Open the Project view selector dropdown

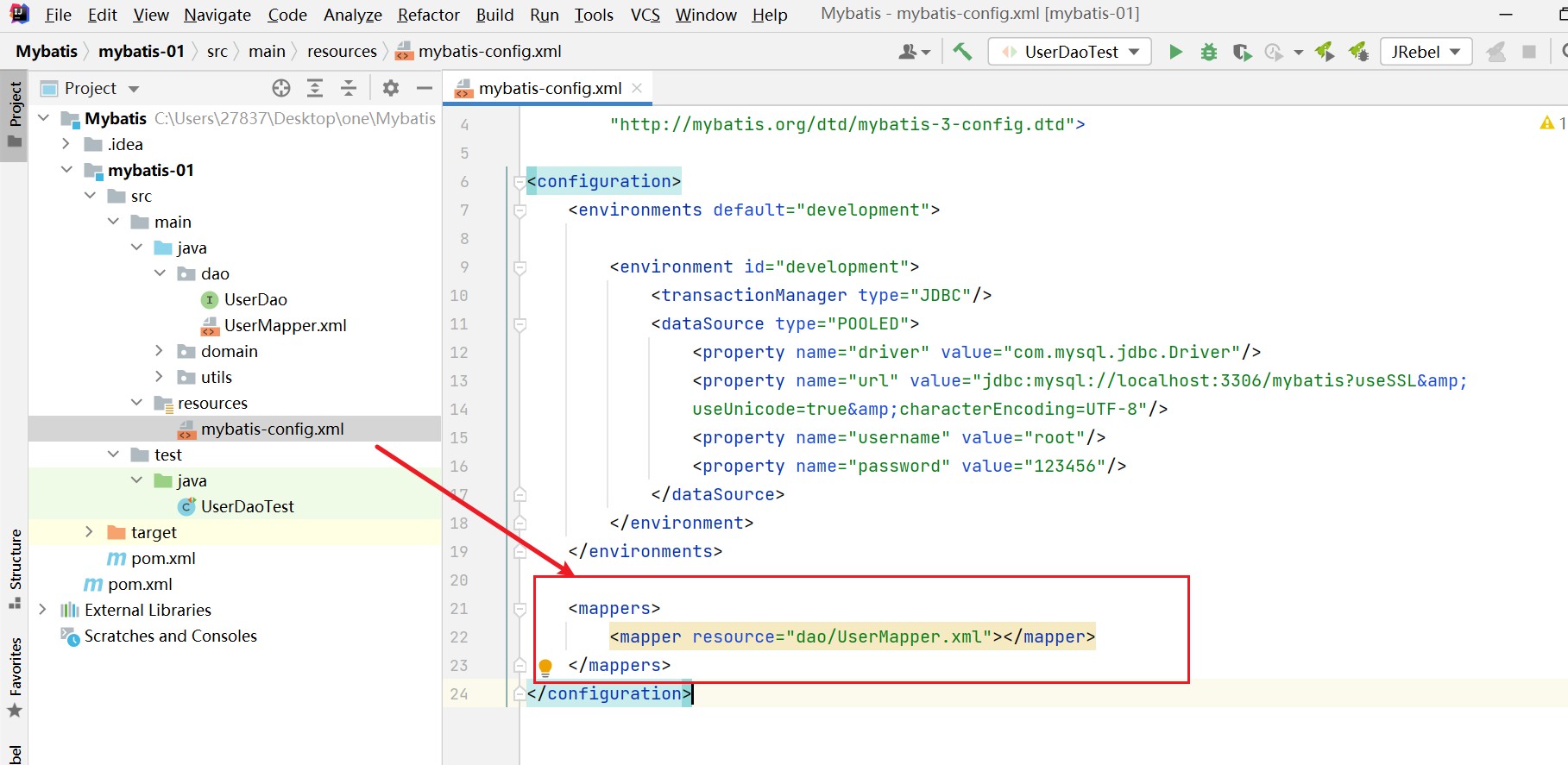[91, 88]
